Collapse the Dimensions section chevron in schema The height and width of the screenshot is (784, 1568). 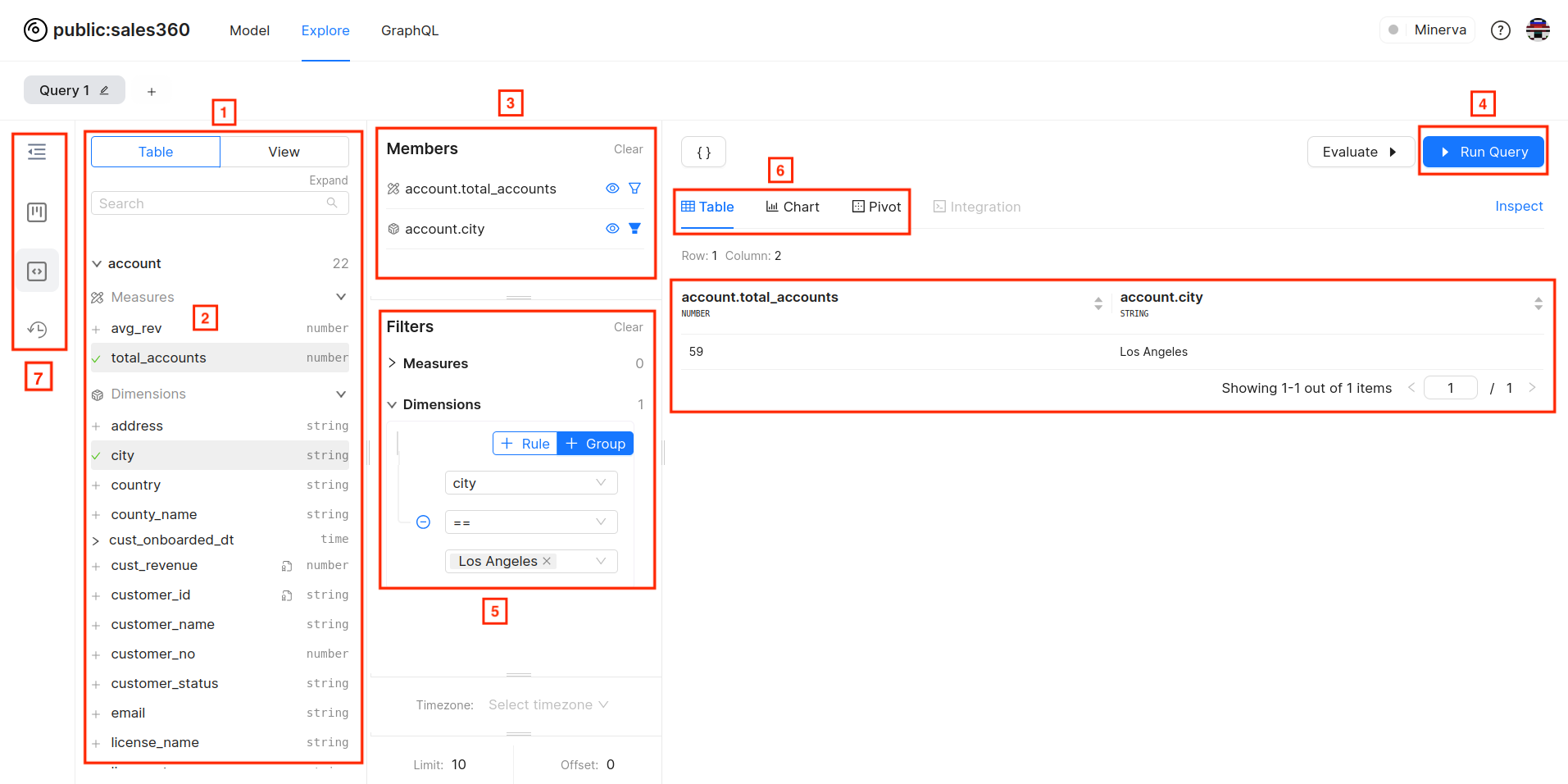click(341, 394)
